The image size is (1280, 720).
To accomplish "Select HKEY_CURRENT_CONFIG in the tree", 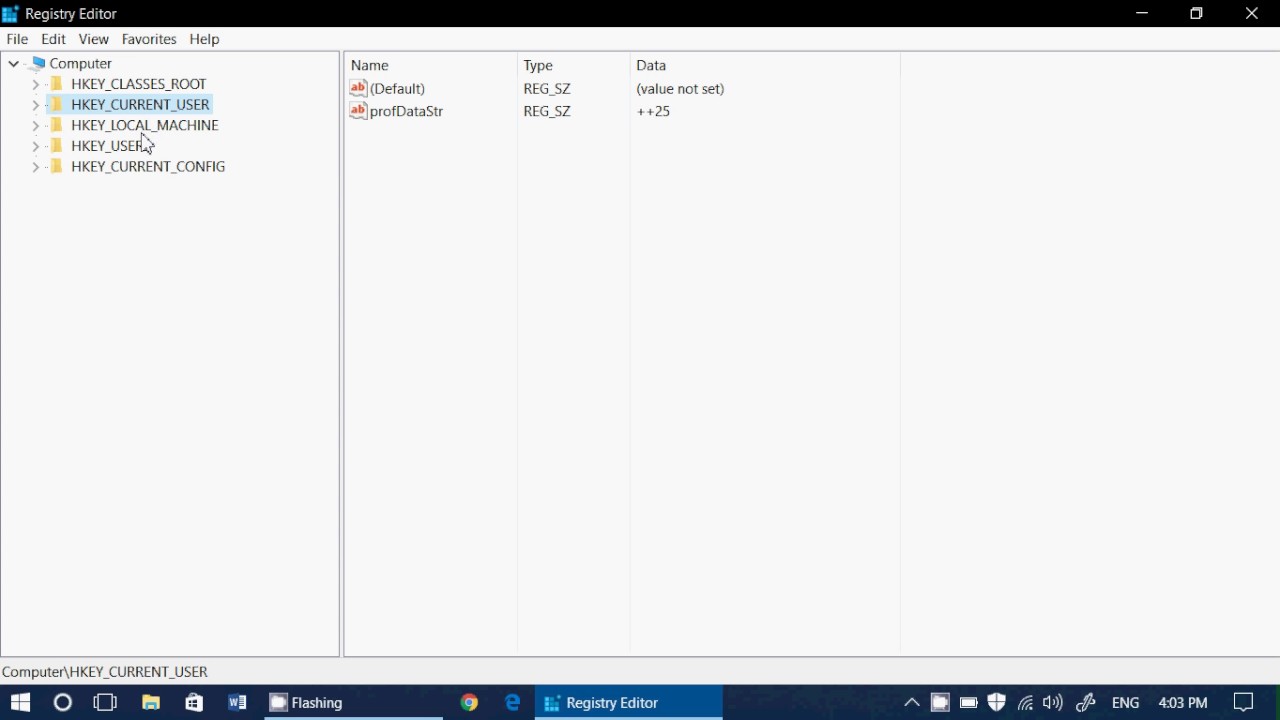I will click(x=148, y=167).
